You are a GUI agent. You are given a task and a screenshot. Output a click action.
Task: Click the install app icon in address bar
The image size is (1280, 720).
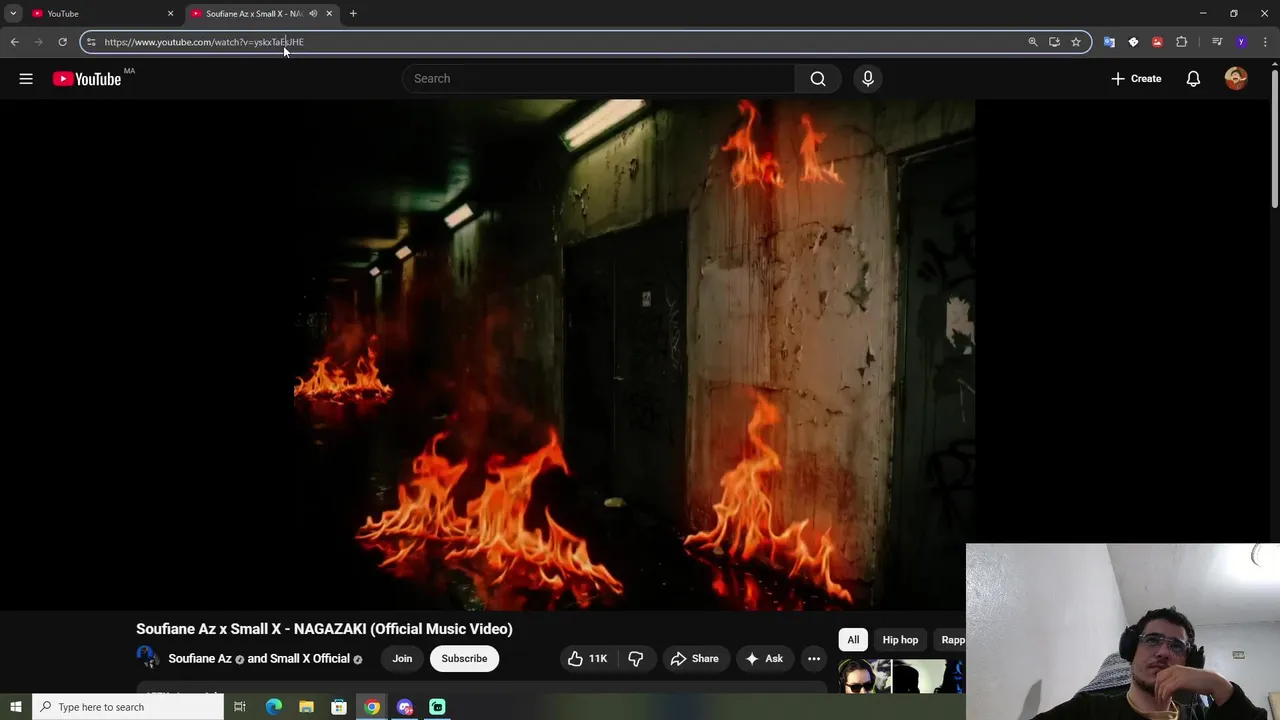[1054, 42]
